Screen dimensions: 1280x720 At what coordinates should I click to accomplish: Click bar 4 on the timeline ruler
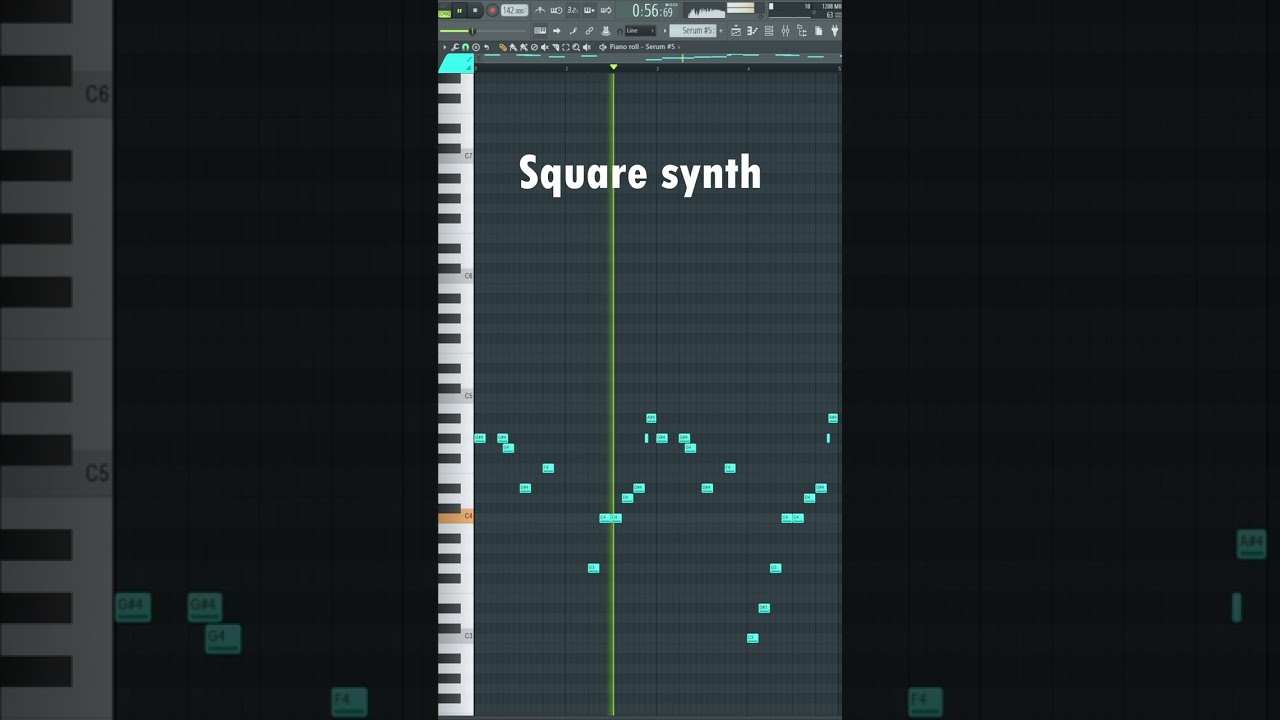pyautogui.click(x=748, y=68)
